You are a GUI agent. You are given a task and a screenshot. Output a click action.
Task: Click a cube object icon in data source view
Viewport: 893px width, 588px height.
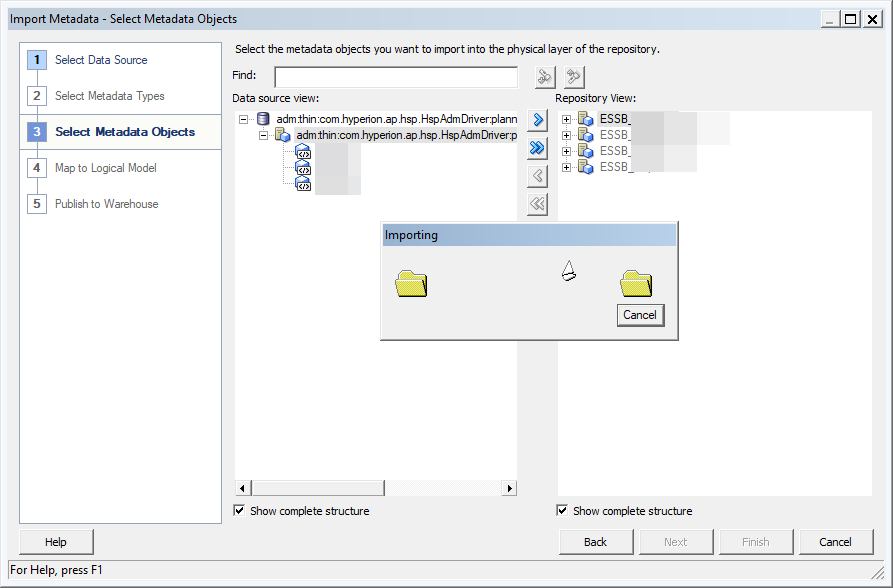[x=301, y=152]
